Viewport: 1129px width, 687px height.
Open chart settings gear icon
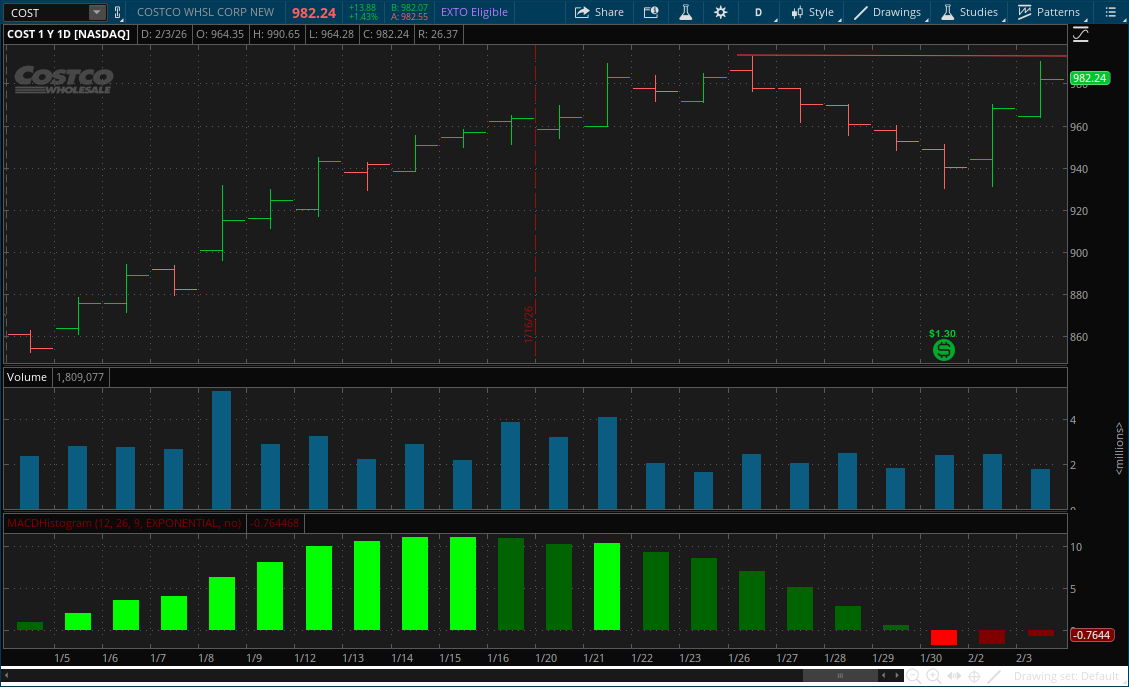[x=720, y=12]
